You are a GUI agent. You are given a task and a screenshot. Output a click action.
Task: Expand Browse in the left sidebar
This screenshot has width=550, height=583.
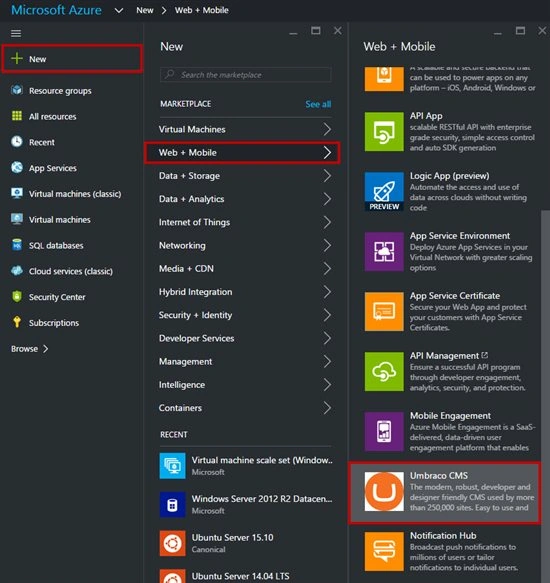30,349
